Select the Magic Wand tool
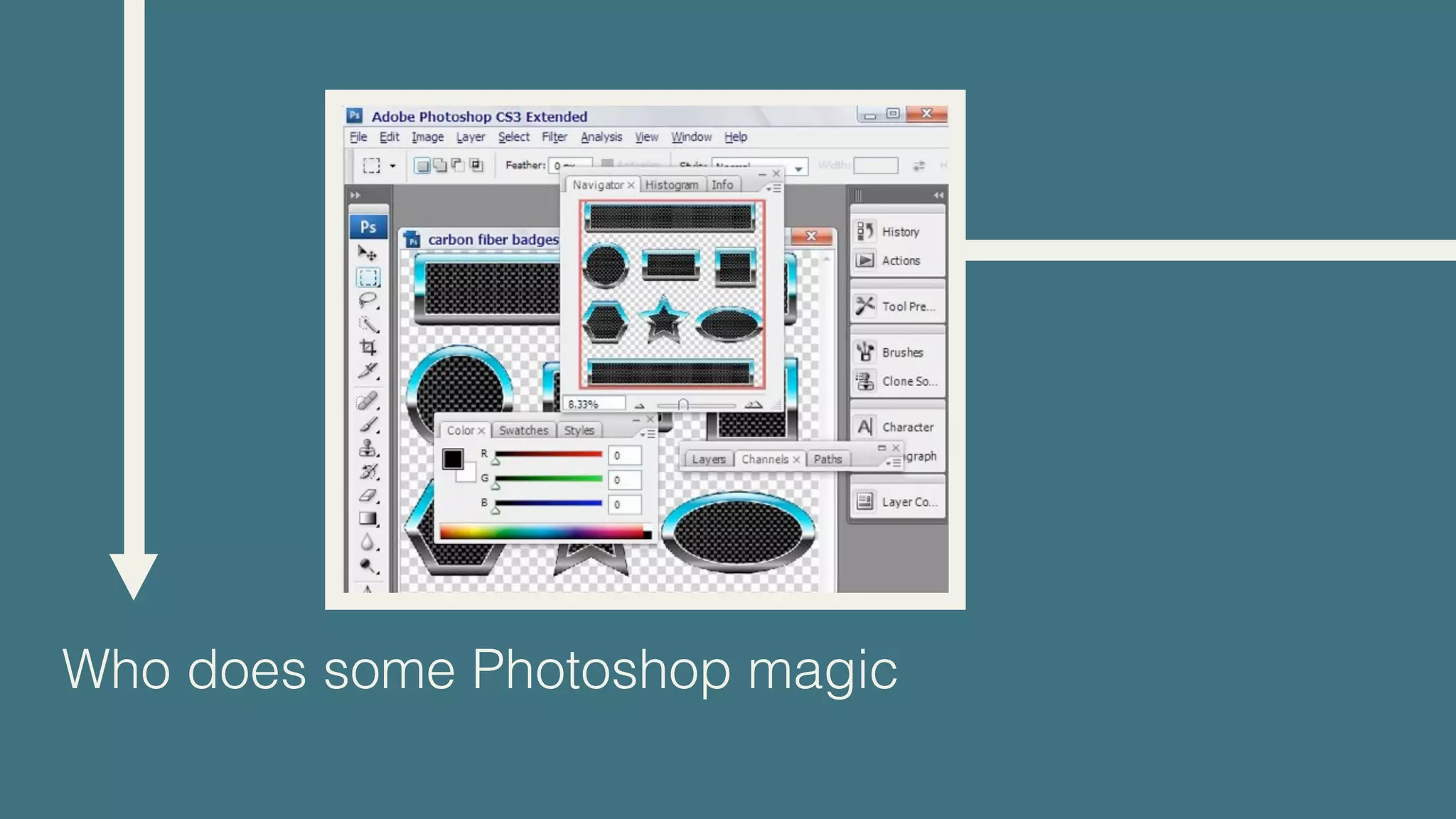 coord(368,324)
